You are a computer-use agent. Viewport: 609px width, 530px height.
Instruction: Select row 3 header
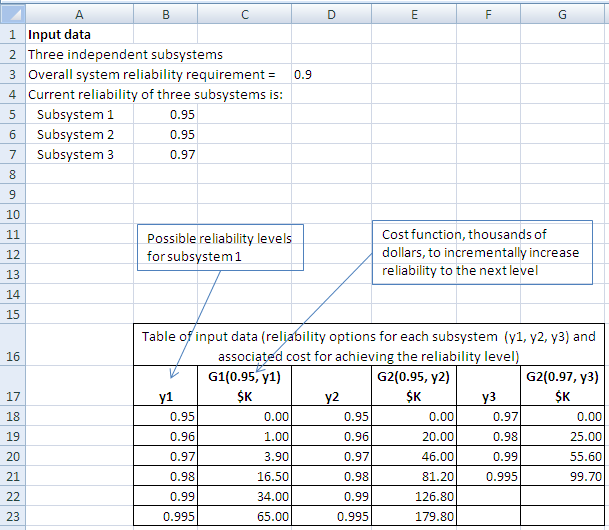click(x=13, y=74)
